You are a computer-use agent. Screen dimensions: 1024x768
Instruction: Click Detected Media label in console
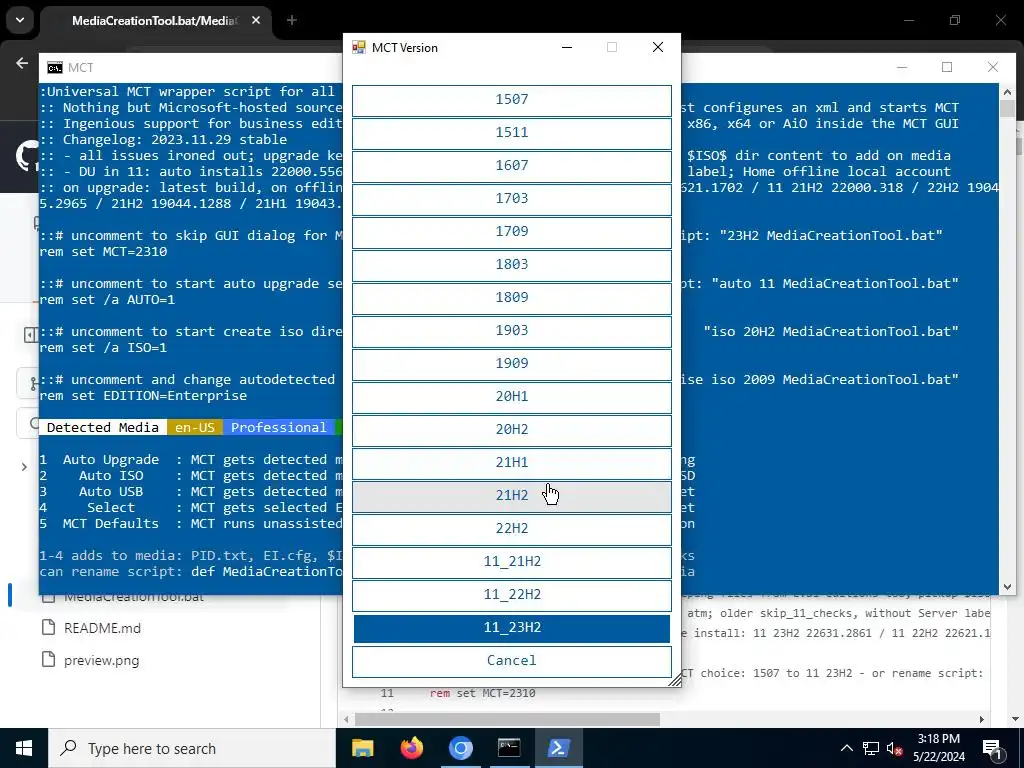103,427
